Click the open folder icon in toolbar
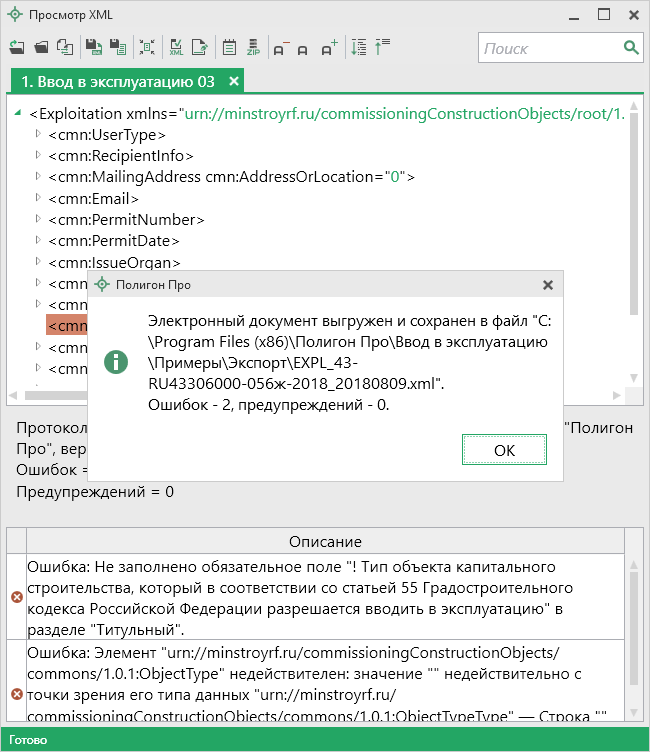Viewport: 650px width, 752px height. [x=41, y=47]
